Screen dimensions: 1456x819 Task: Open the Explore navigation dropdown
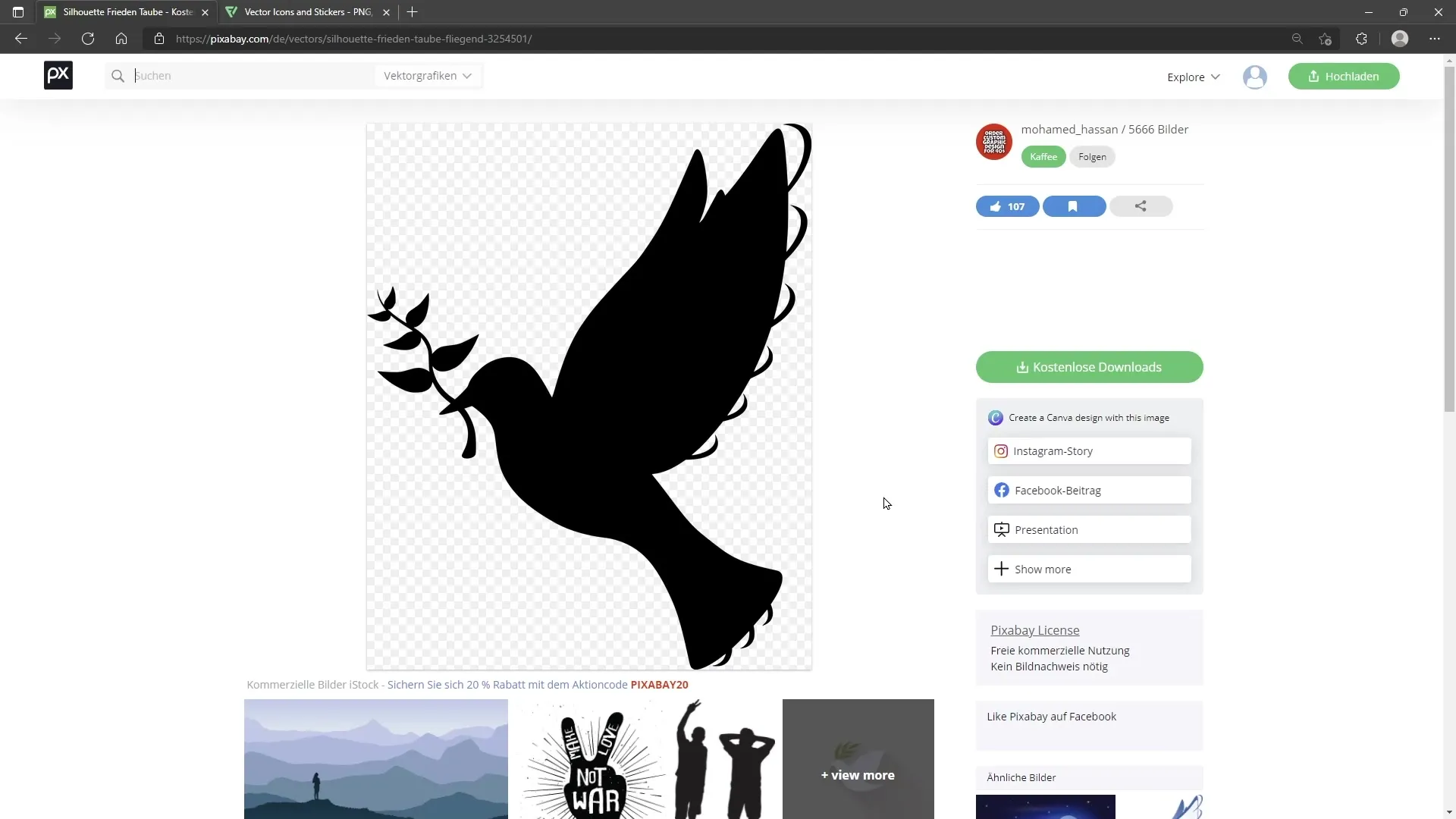pyautogui.click(x=1193, y=76)
